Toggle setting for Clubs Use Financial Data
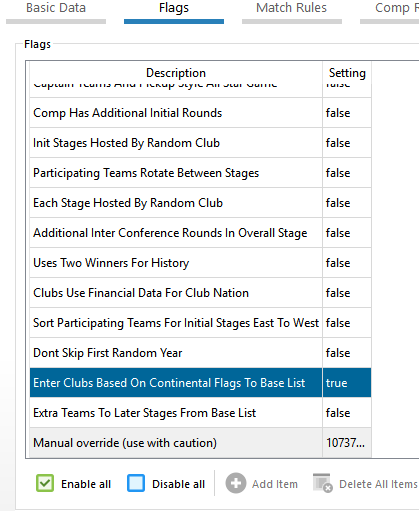 pyautogui.click(x=347, y=293)
